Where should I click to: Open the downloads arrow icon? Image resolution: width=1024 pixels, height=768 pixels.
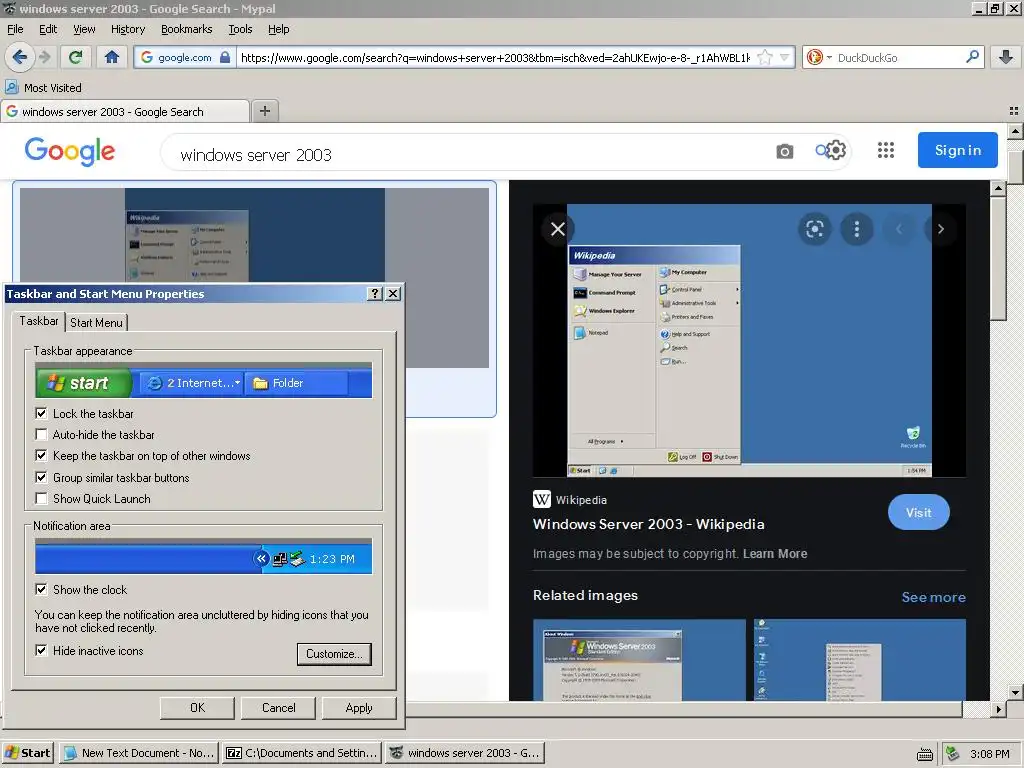pyautogui.click(x=1006, y=57)
